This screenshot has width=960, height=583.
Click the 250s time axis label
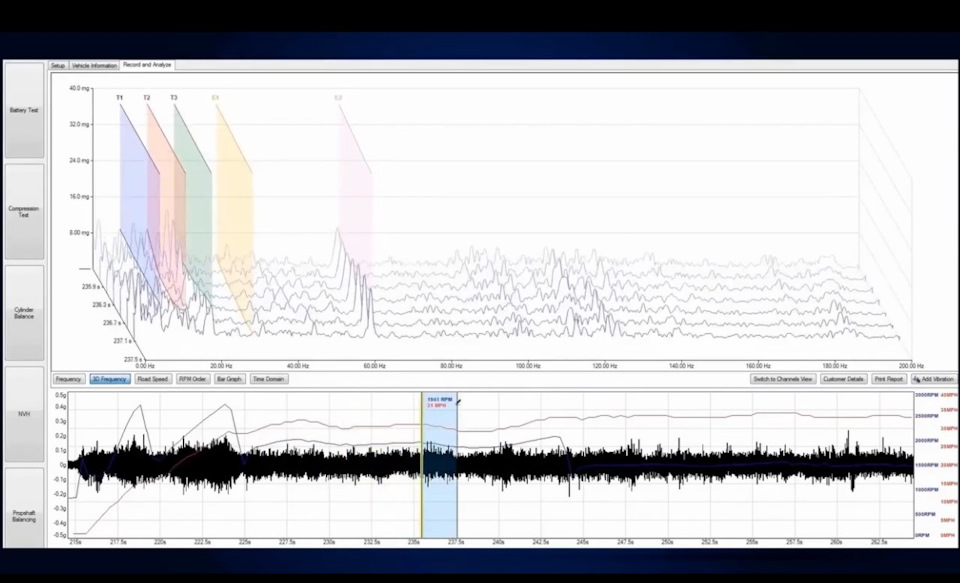point(667,542)
